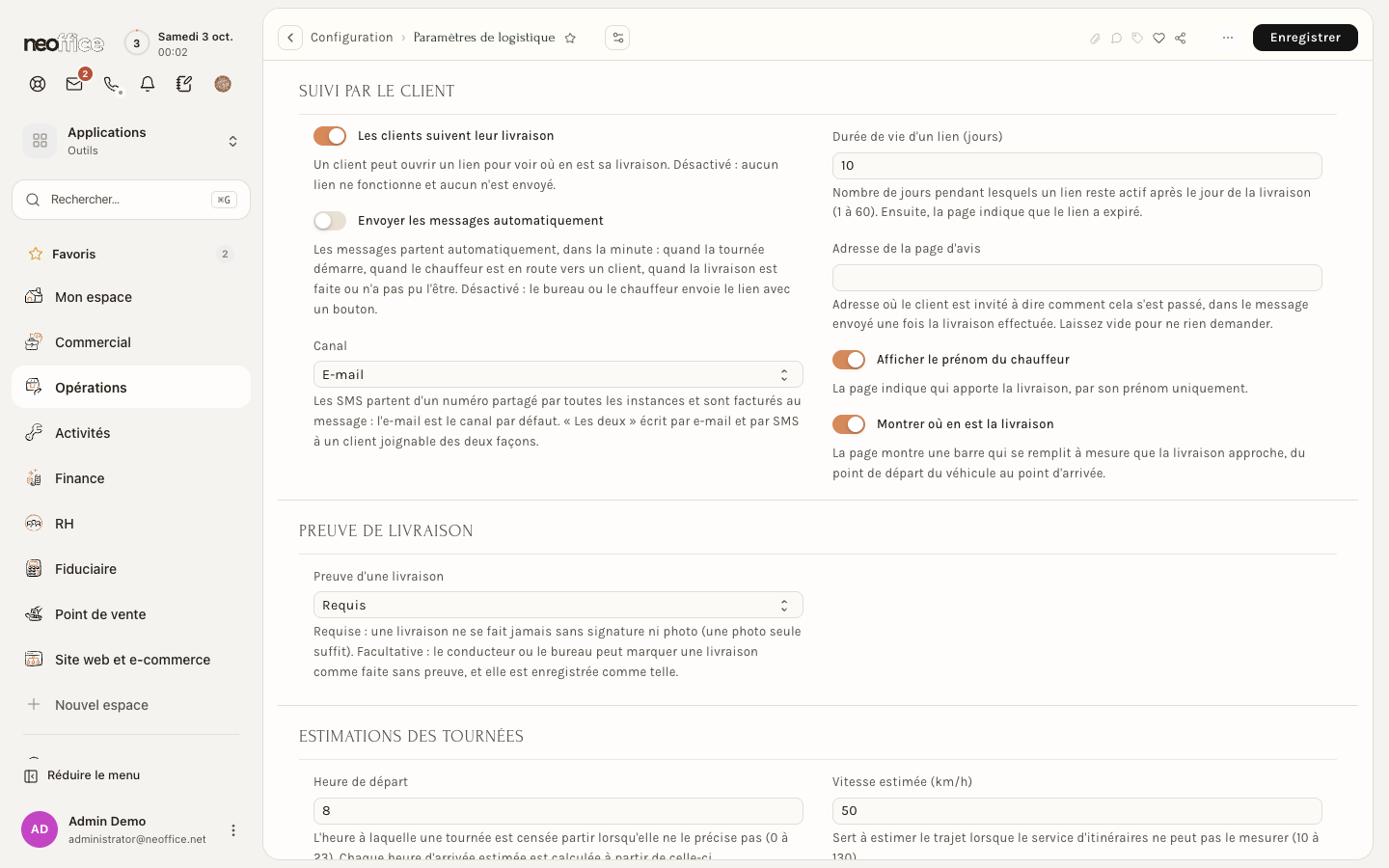Open Site web et e-commerce
Image resolution: width=1389 pixels, height=868 pixels.
[131, 660]
